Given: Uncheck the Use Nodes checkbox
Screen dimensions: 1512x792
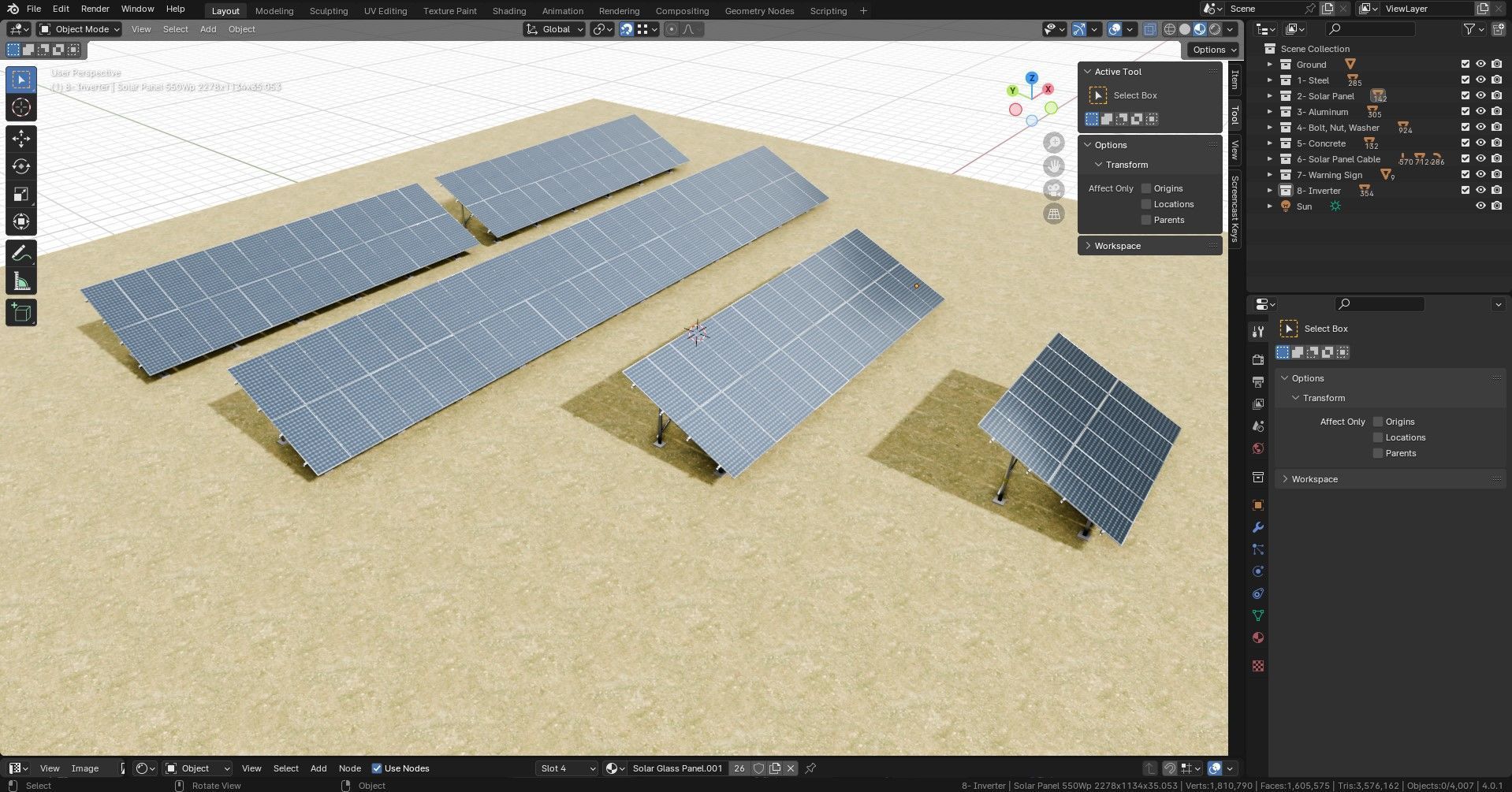Looking at the screenshot, I should (x=377, y=768).
